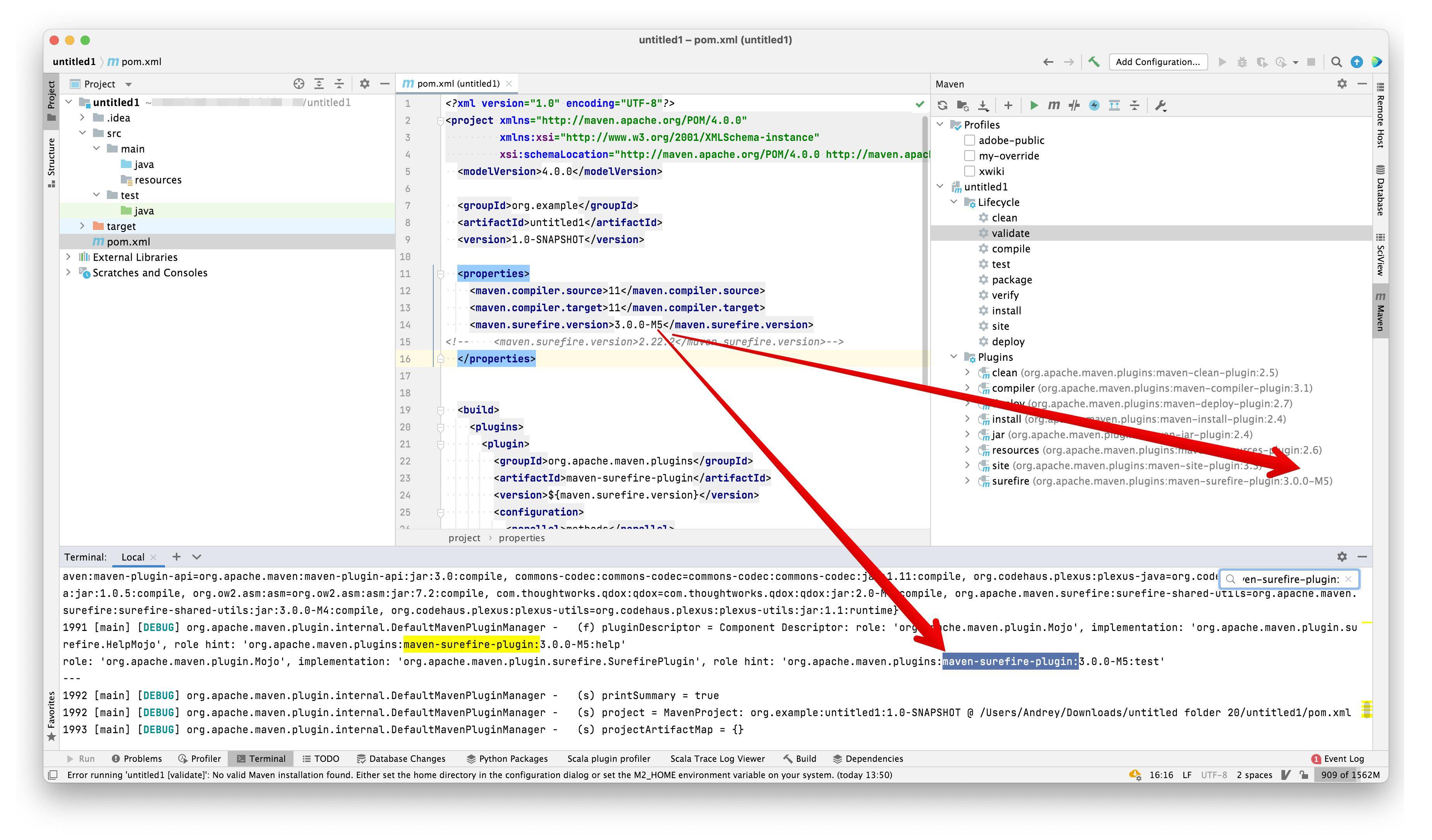
Task: Click the memory indicator 909 of 1562M
Action: point(1350,775)
